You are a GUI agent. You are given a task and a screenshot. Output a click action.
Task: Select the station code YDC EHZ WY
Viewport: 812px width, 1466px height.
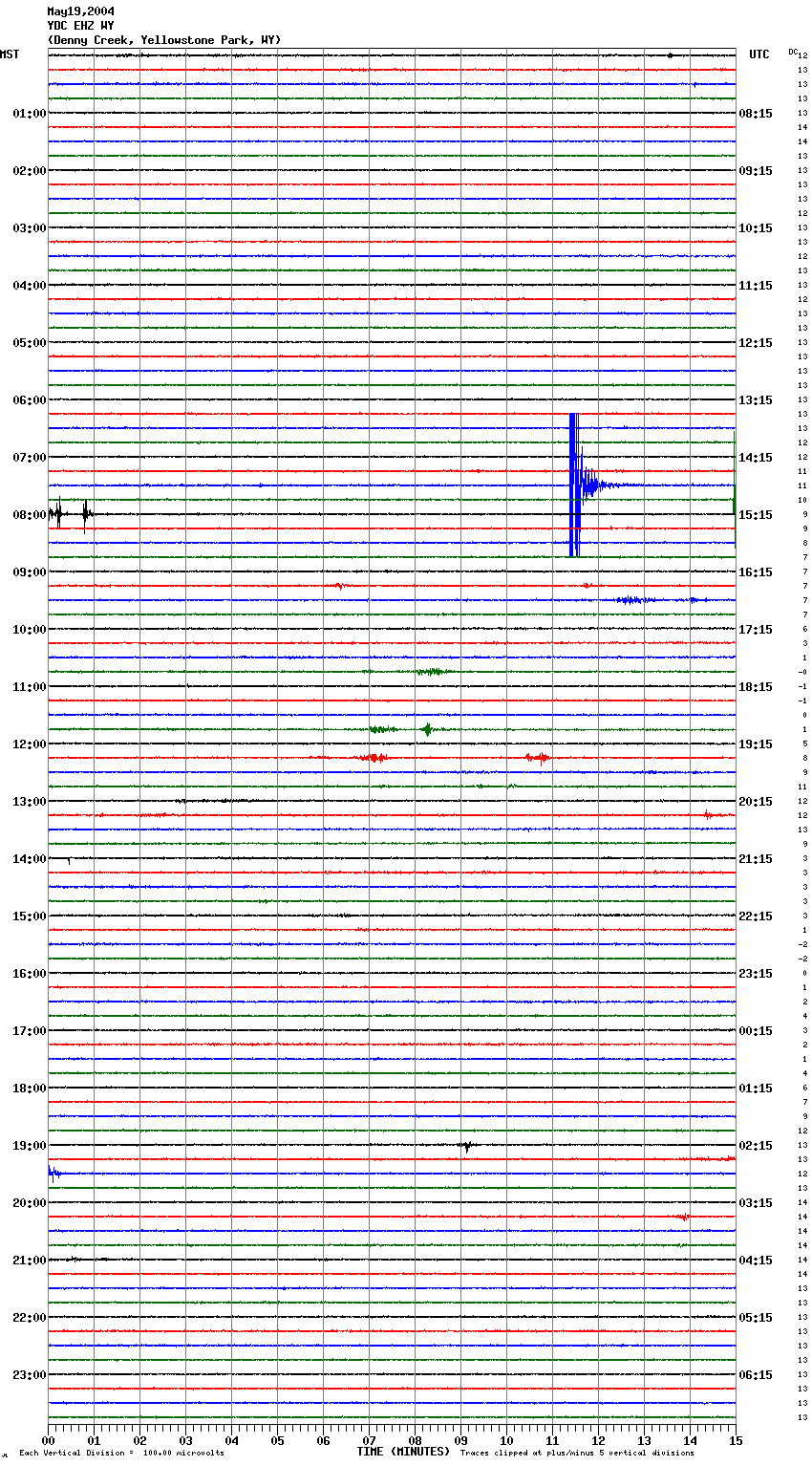click(81, 26)
